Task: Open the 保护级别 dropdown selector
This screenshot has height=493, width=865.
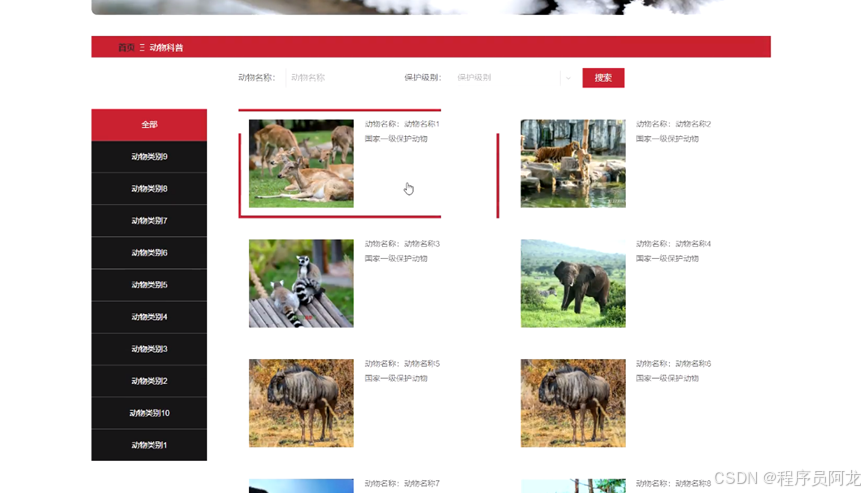Action: tap(513, 78)
